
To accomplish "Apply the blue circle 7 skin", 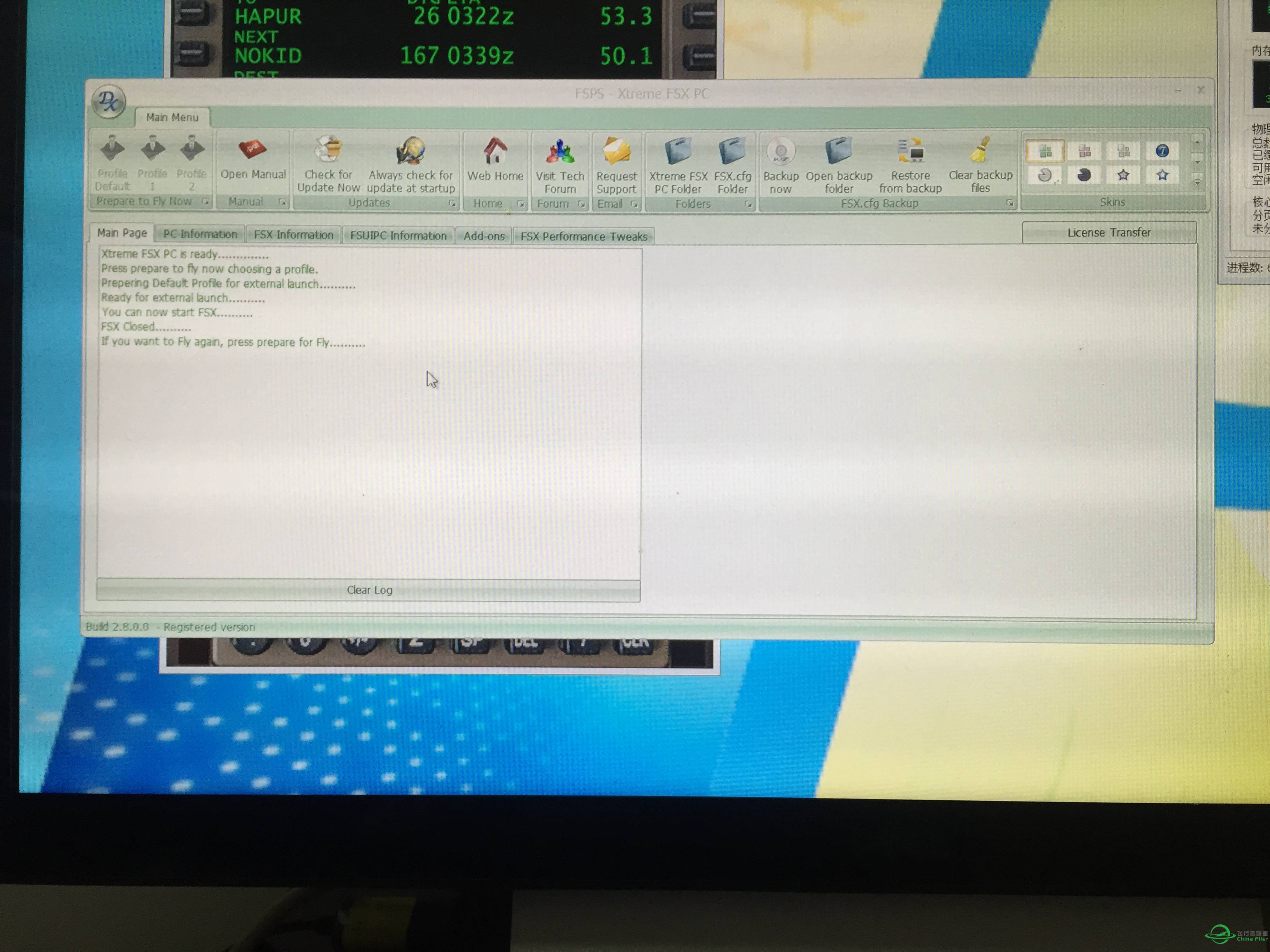I will pyautogui.click(x=1162, y=151).
